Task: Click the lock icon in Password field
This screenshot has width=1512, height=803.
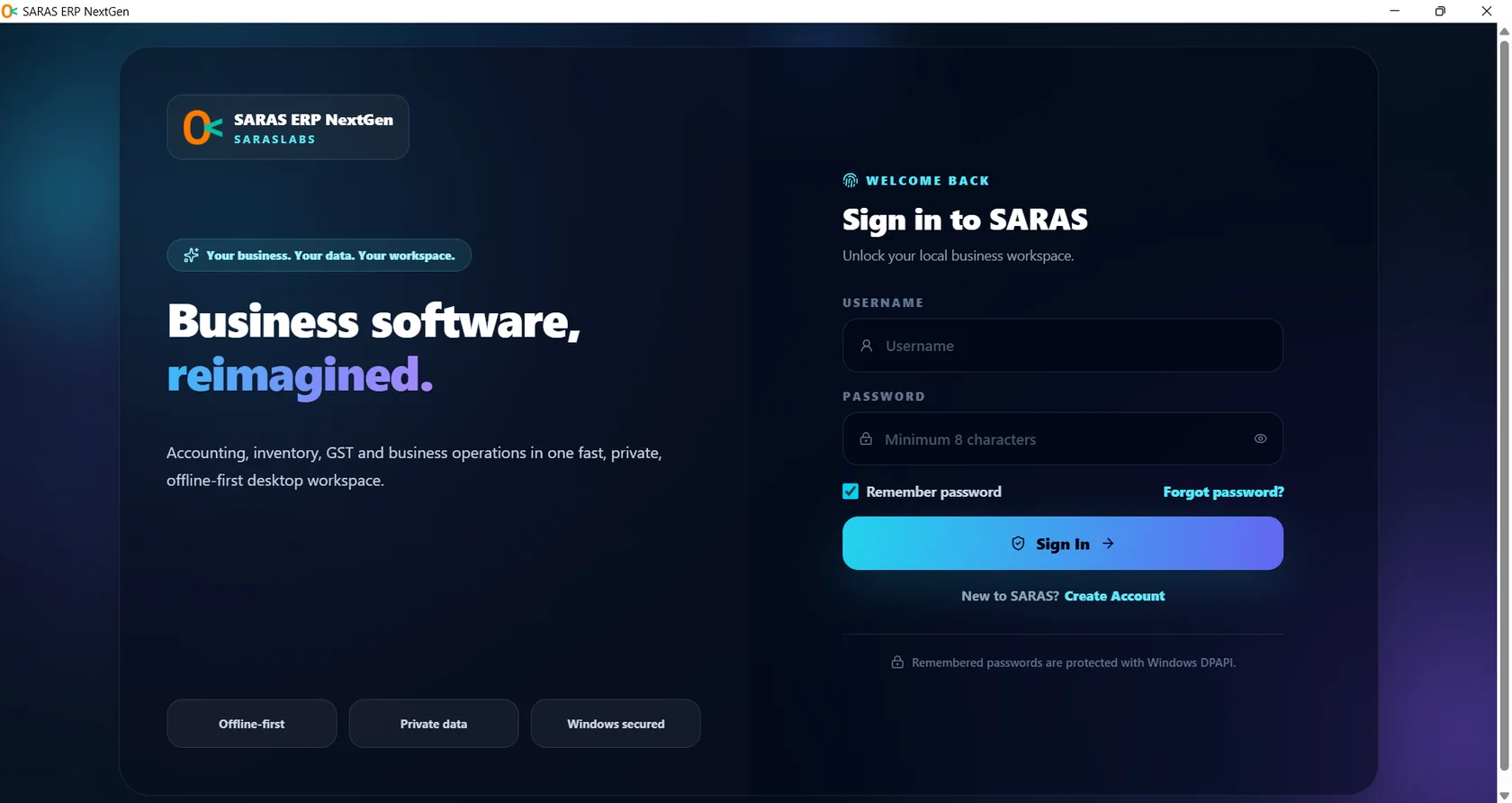Action: click(866, 438)
